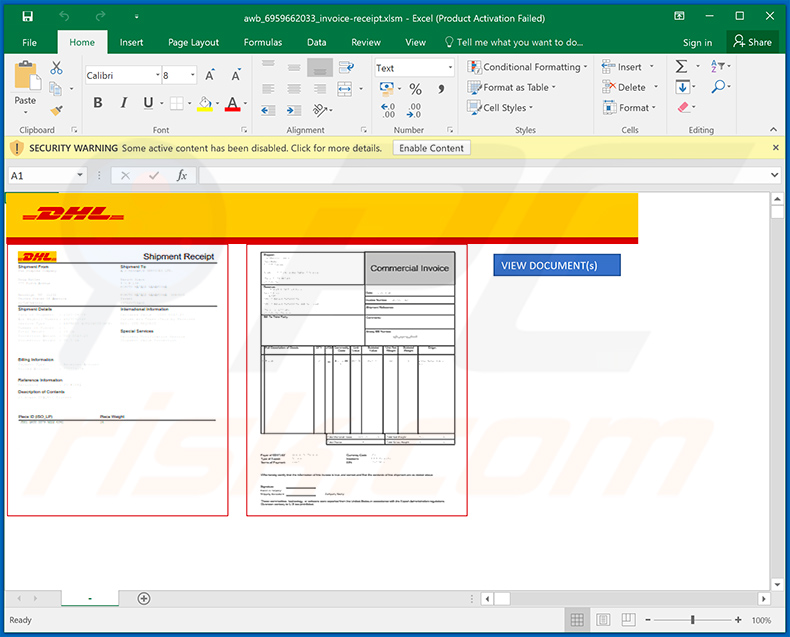Add a new sheet with plus icon
Screen dimensions: 790x637
click(144, 598)
